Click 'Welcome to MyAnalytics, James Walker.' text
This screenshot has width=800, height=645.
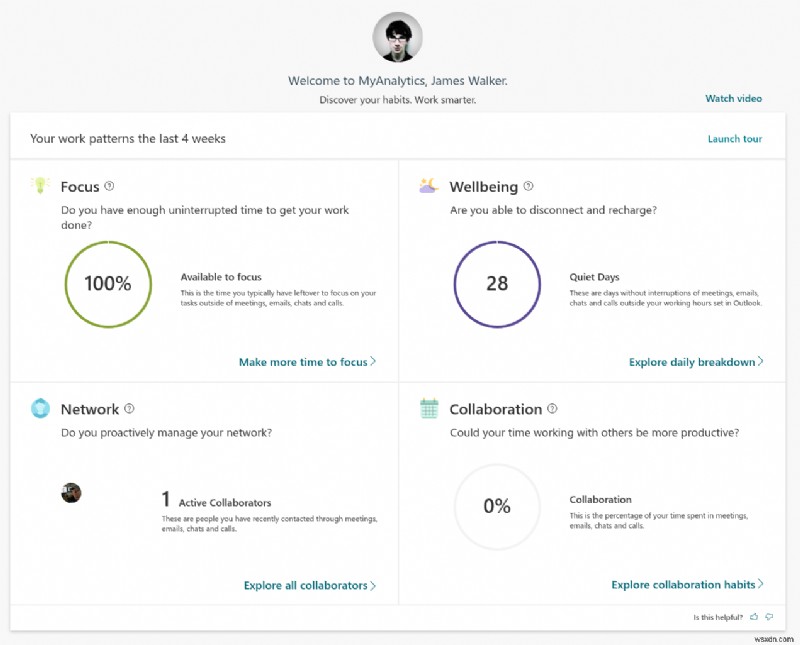(397, 81)
